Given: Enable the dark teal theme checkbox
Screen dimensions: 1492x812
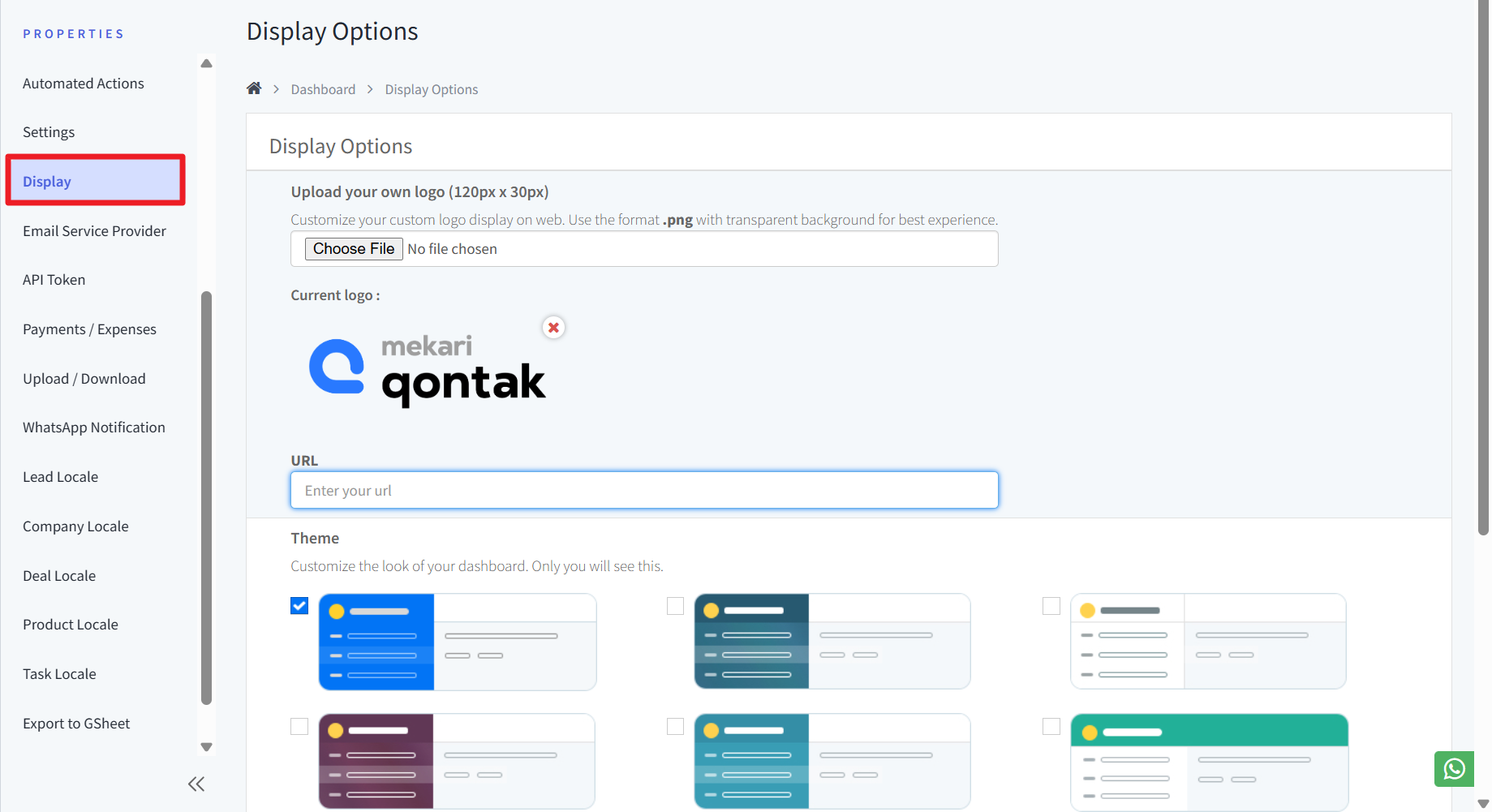Looking at the screenshot, I should [675, 606].
